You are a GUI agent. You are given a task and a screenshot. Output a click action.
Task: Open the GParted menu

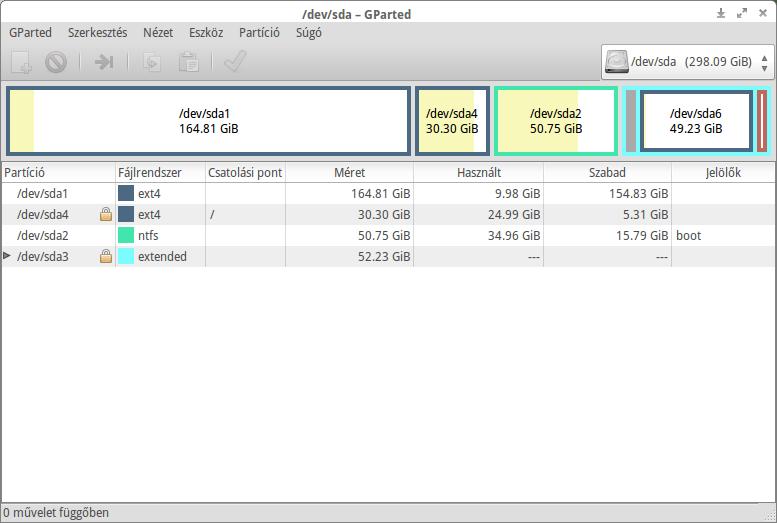coord(30,33)
